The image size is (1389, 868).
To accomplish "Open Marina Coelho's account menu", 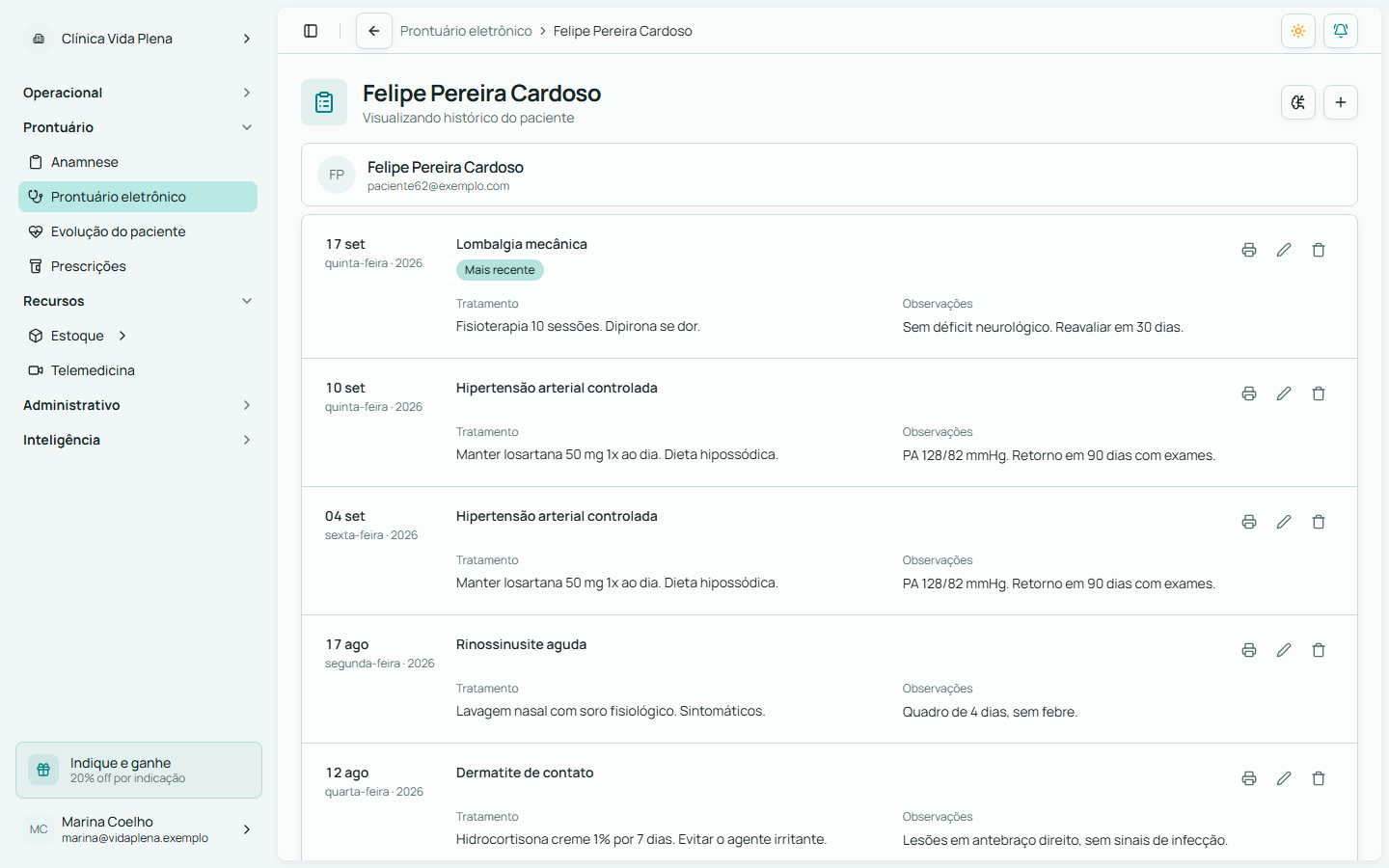I will tap(138, 829).
